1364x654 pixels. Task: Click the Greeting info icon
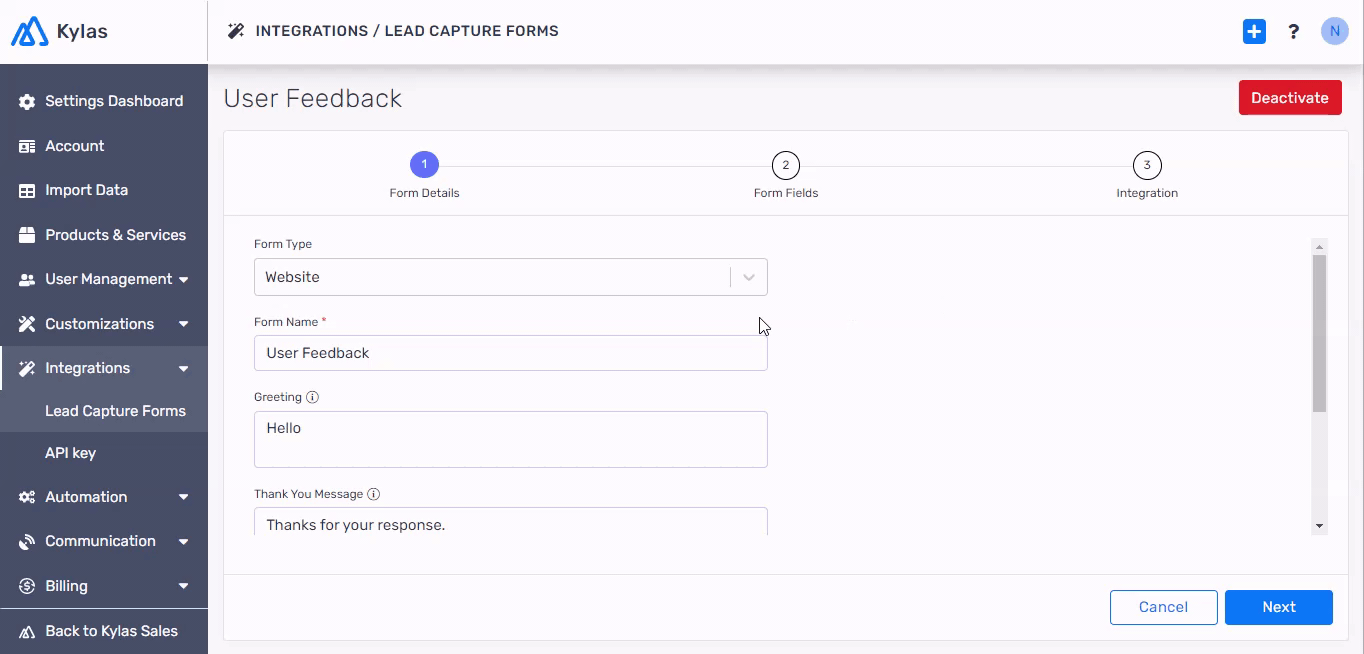312,397
